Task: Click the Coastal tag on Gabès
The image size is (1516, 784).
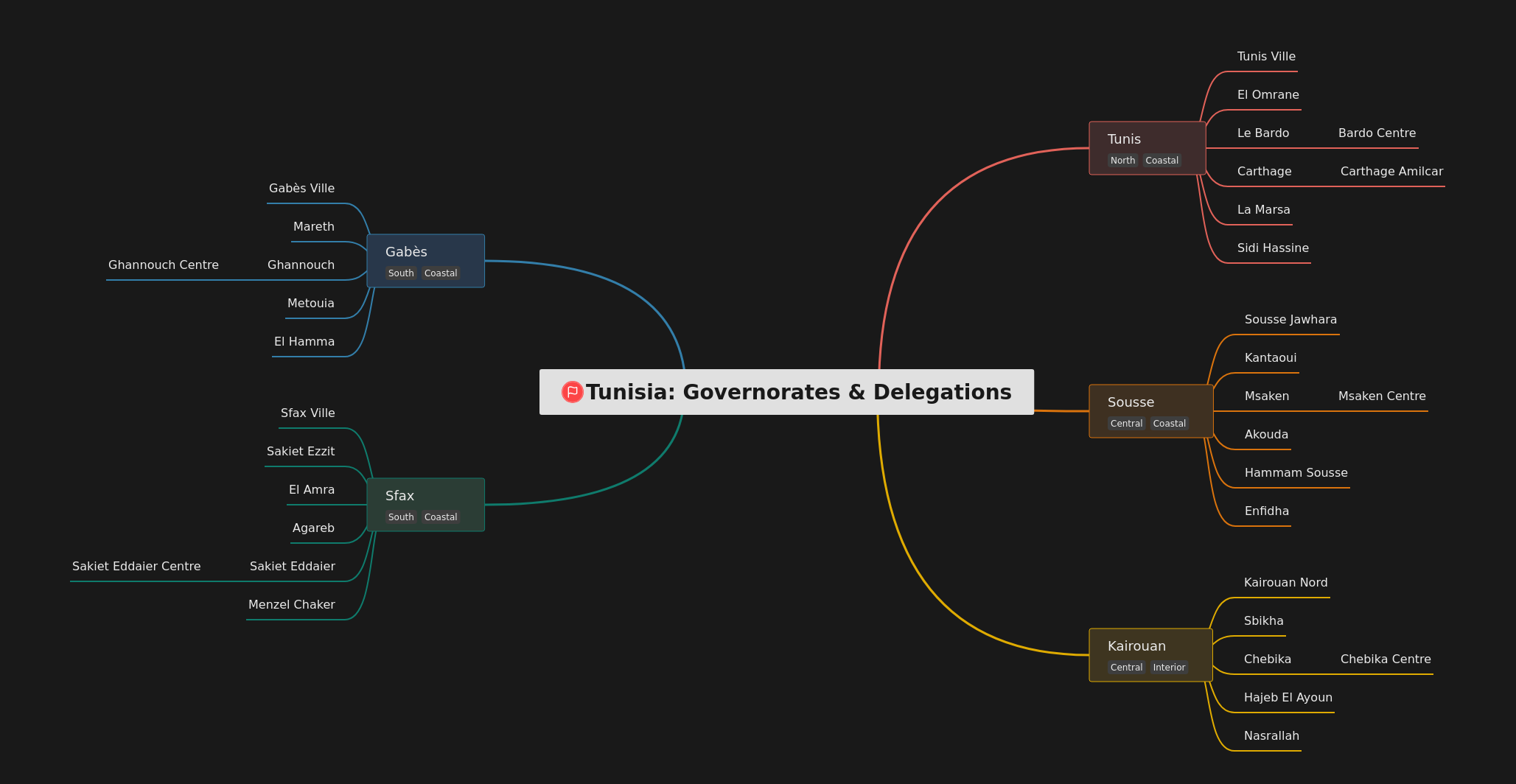Action: (441, 273)
